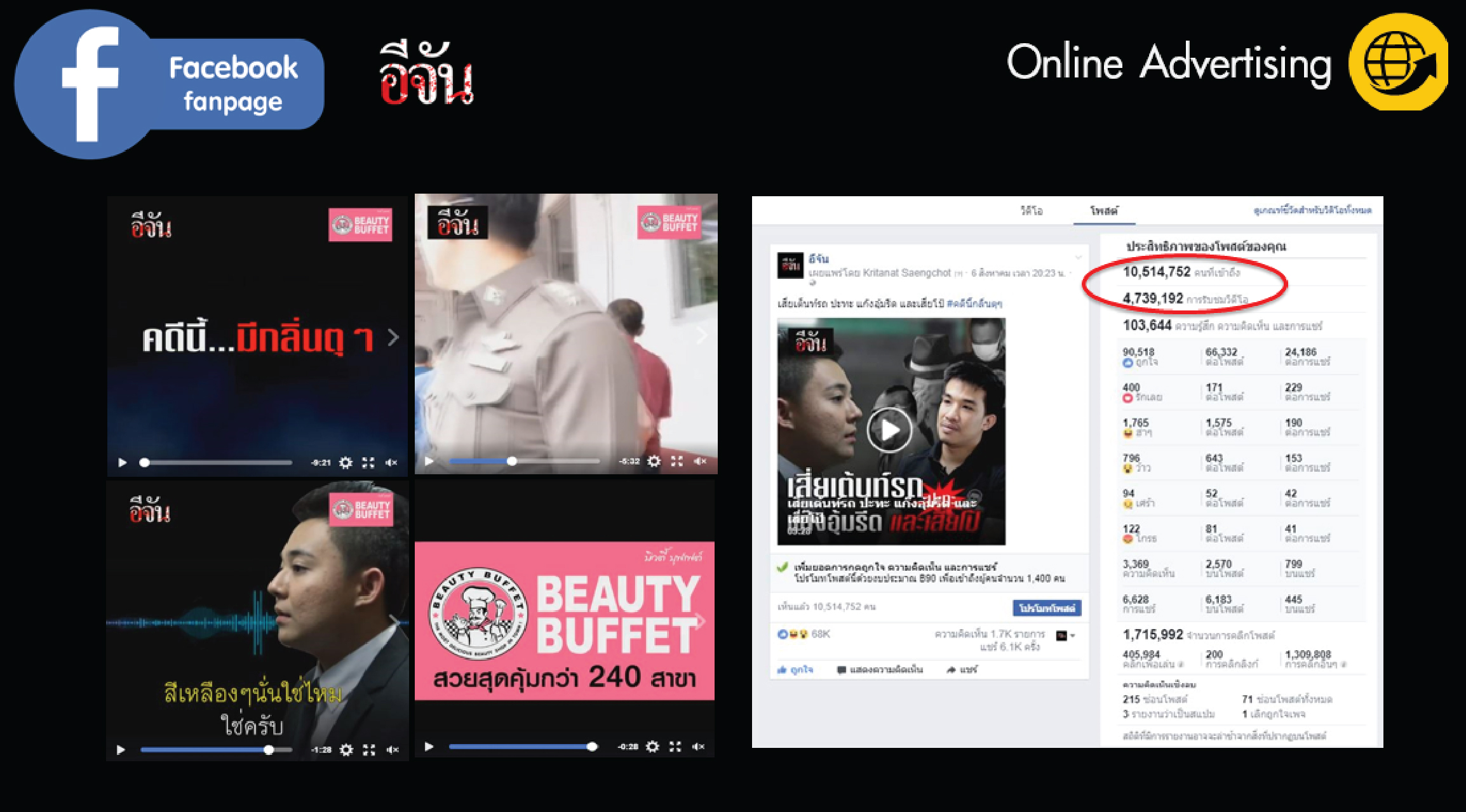1466x812 pixels.
Task: Click the 405,984 clicks to play stat
Action: point(1153,659)
